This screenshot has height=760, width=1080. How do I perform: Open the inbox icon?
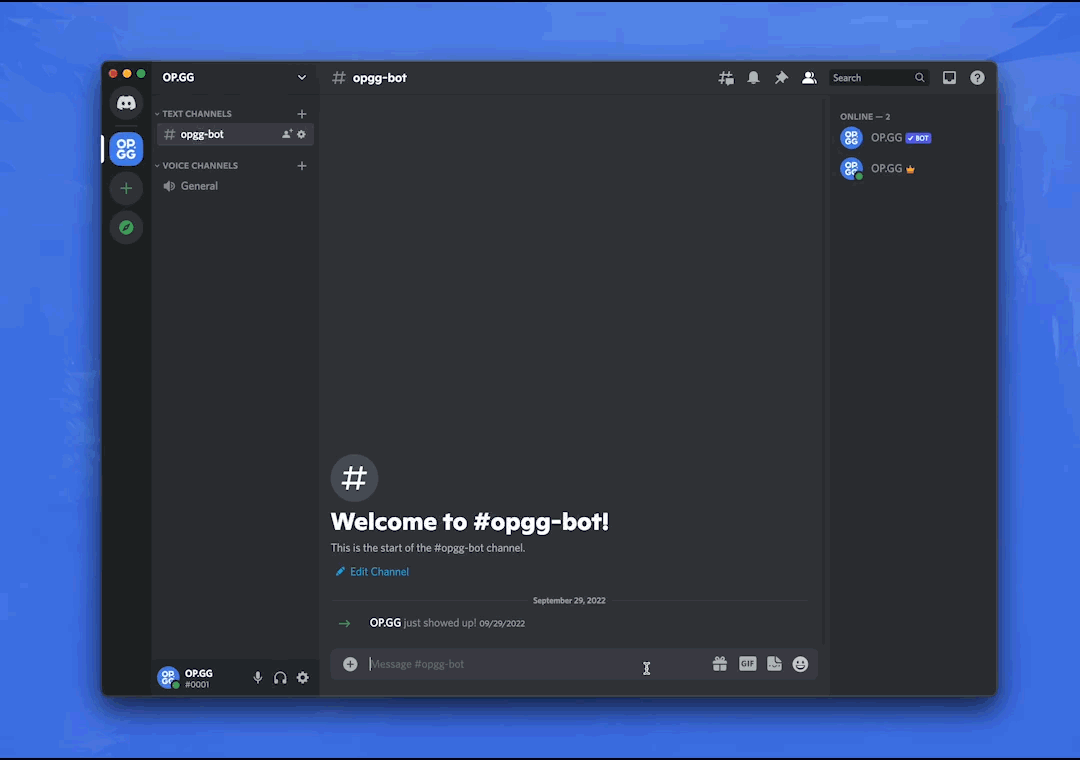[949, 78]
